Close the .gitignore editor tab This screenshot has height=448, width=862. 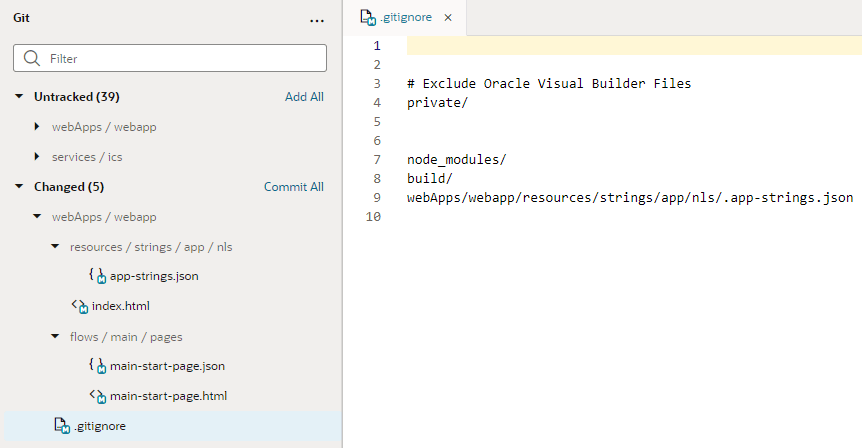pos(448,18)
